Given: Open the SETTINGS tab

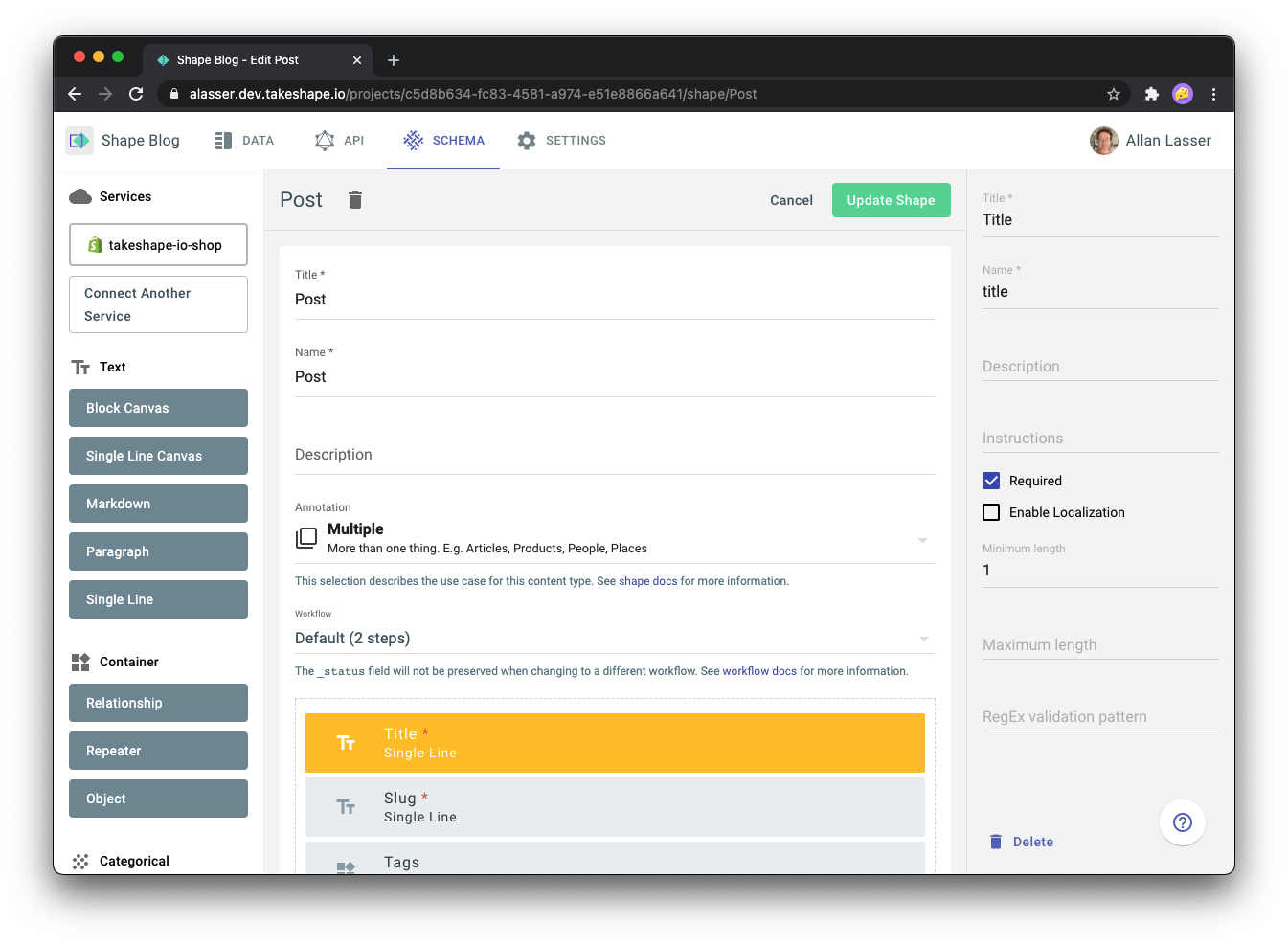Looking at the screenshot, I should tap(561, 141).
